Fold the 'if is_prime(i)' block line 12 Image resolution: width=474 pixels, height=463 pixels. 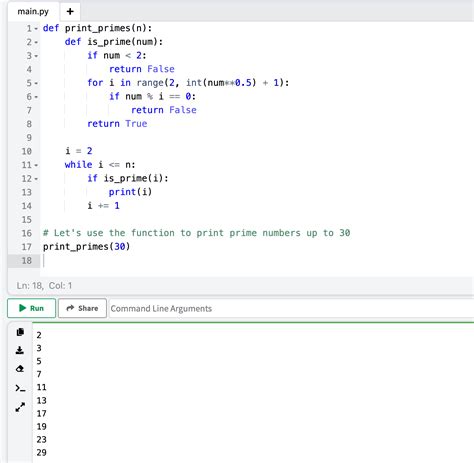pos(36,179)
